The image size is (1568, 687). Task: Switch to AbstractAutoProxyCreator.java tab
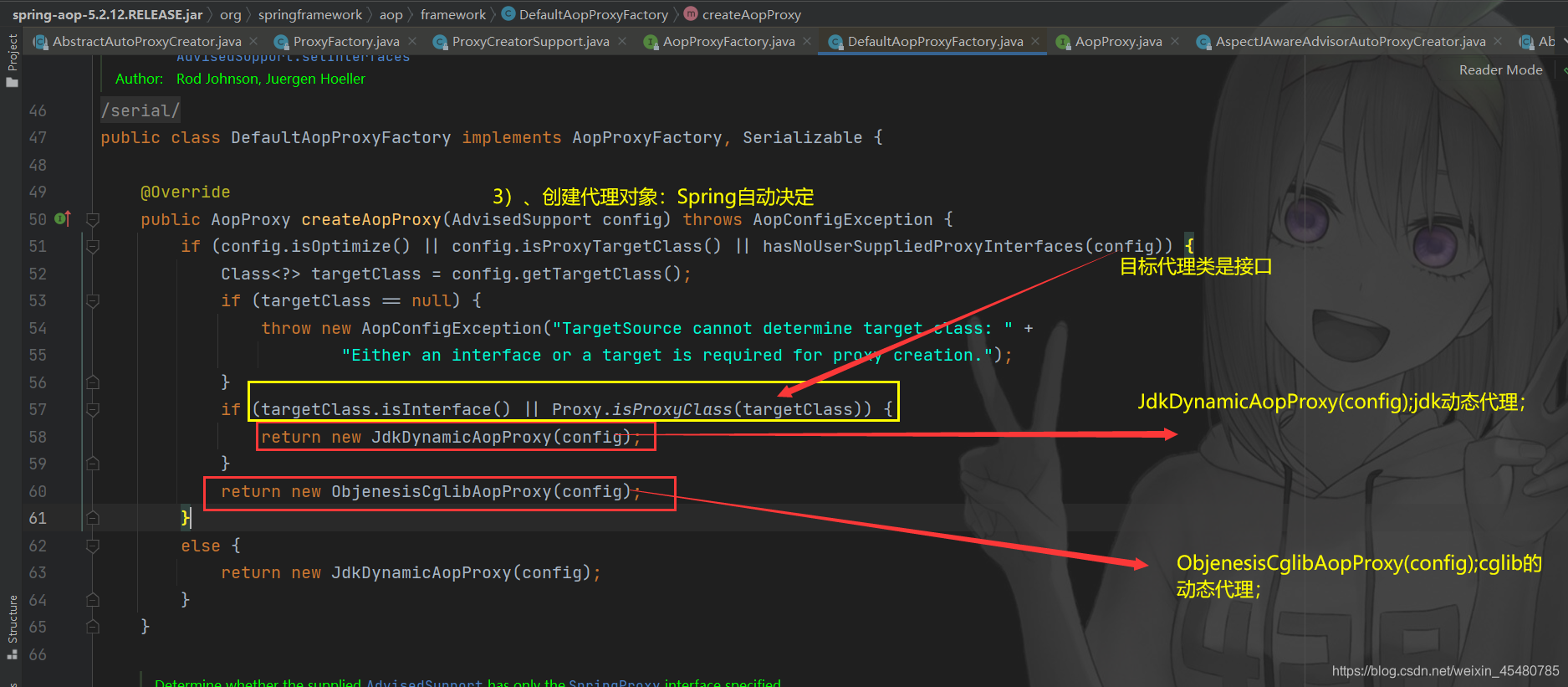pyautogui.click(x=147, y=42)
